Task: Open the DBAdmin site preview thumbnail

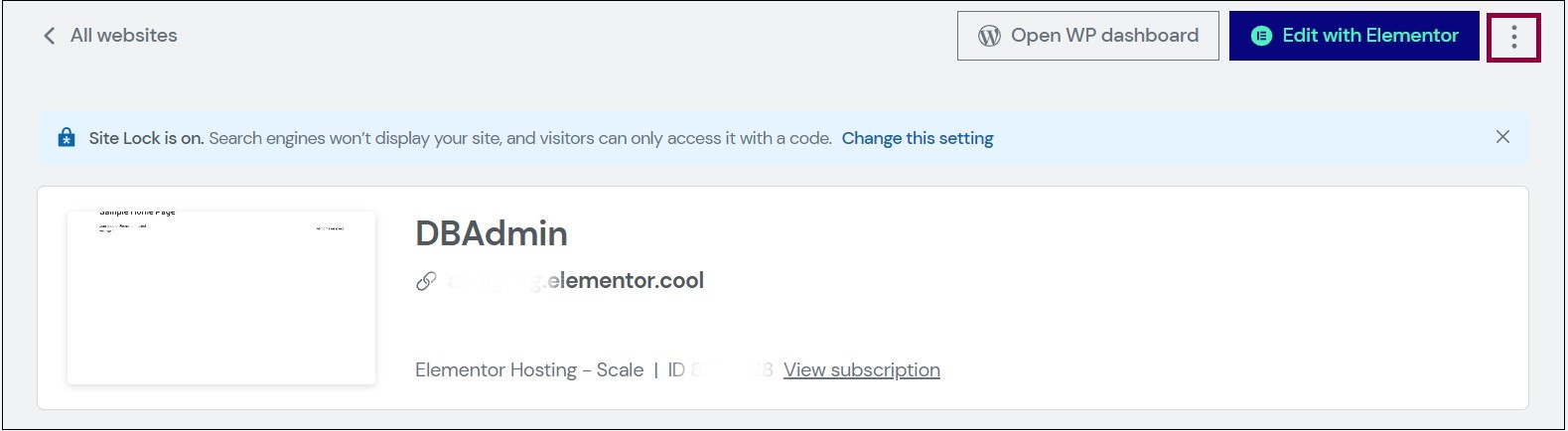Action: (x=221, y=297)
